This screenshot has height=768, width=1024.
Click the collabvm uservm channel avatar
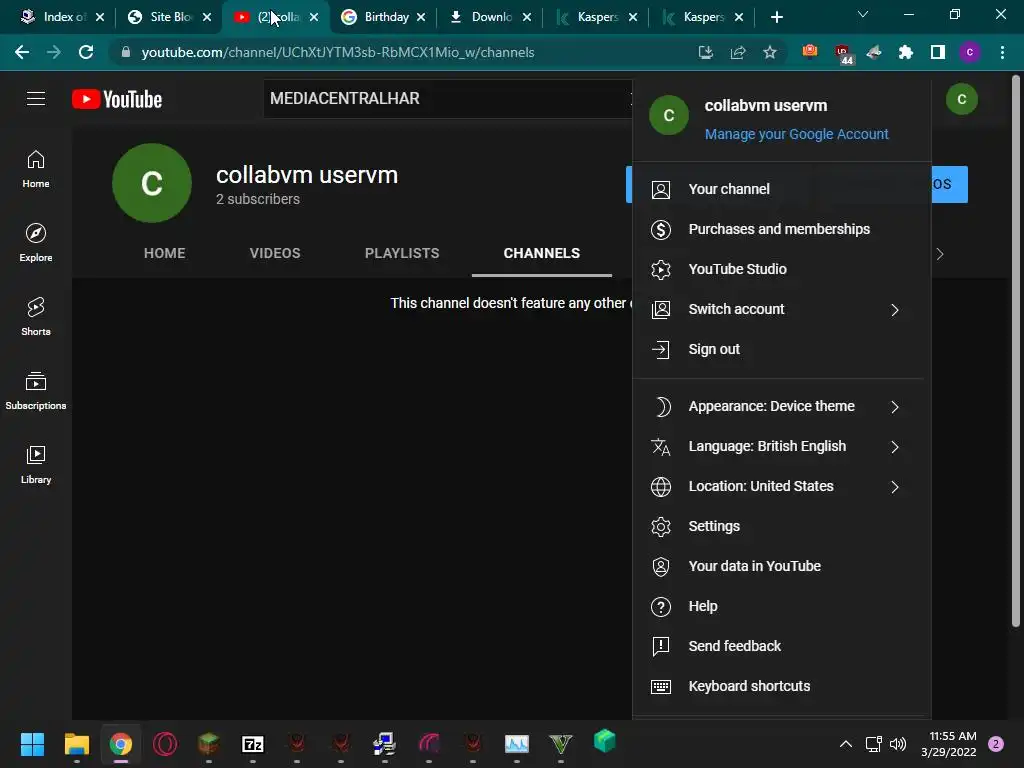coord(152,183)
